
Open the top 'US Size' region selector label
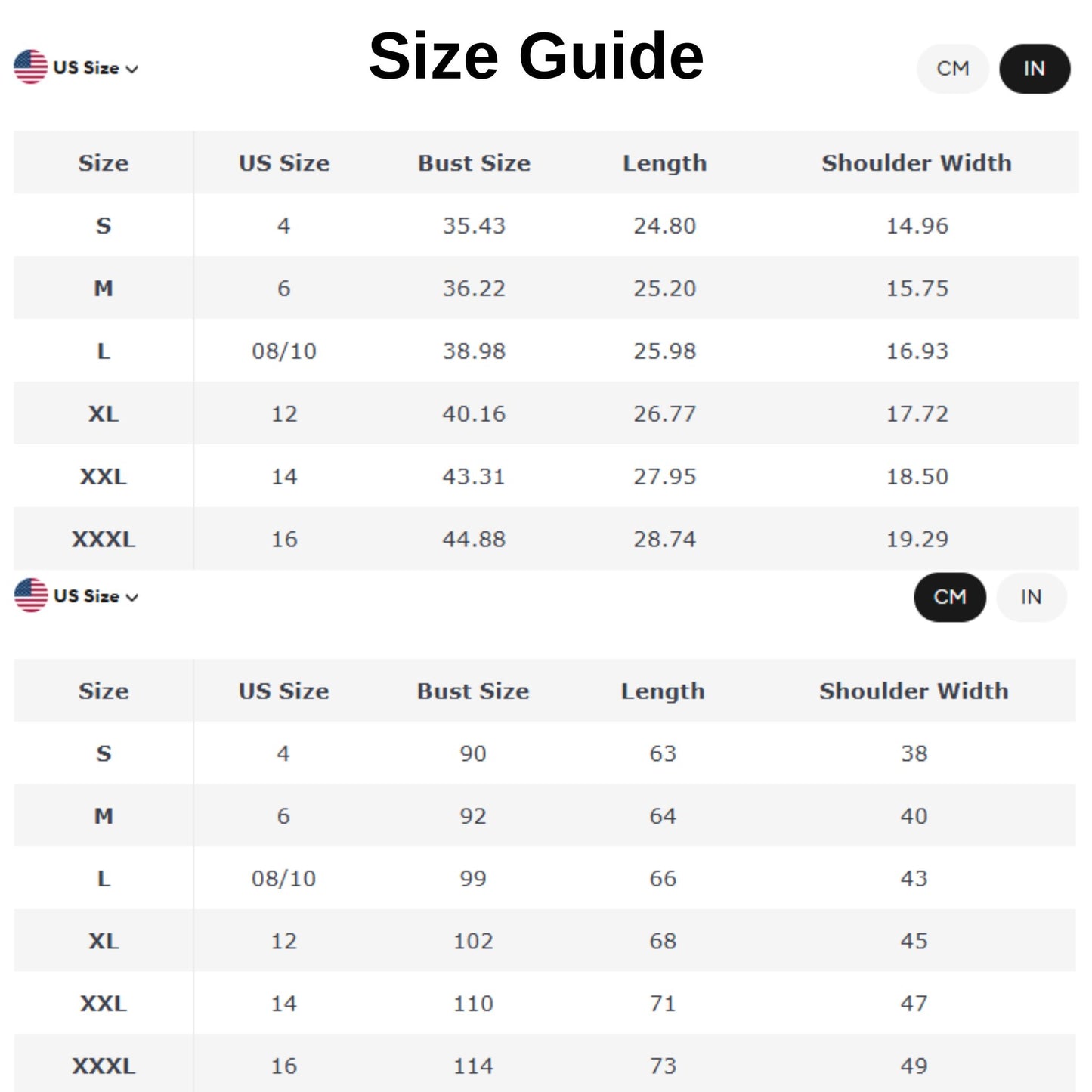point(86,68)
